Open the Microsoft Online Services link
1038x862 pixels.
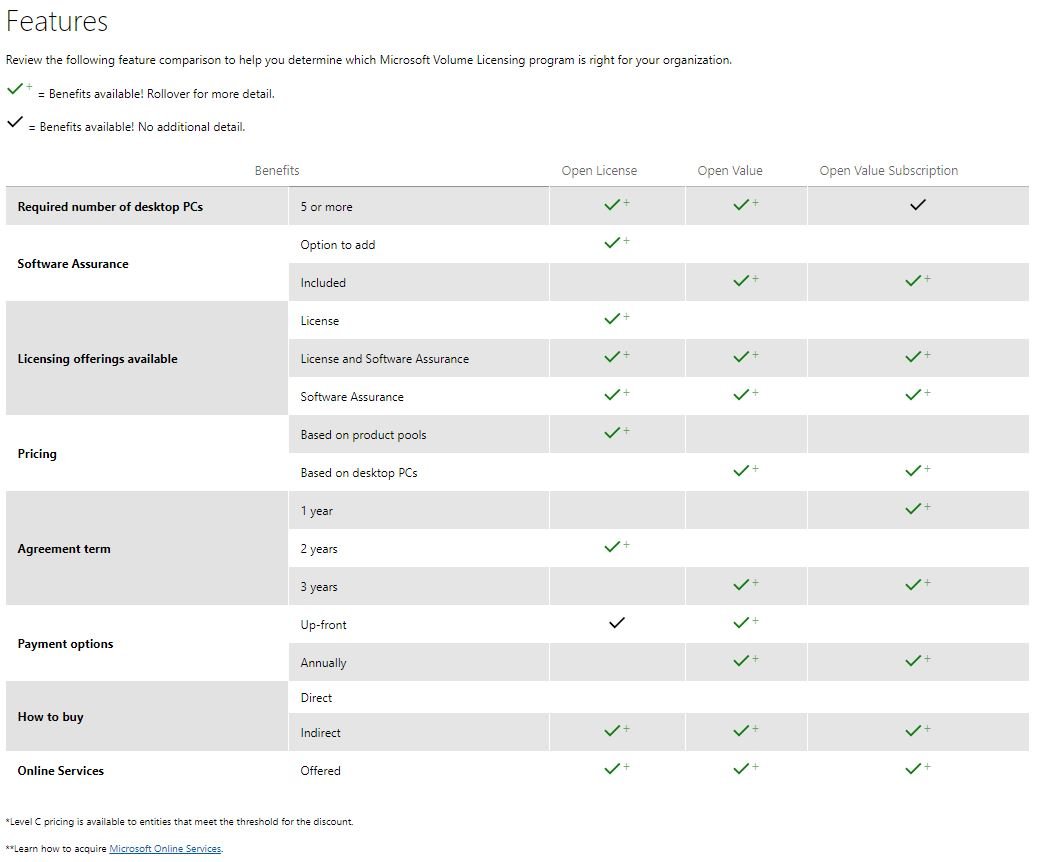[165, 849]
